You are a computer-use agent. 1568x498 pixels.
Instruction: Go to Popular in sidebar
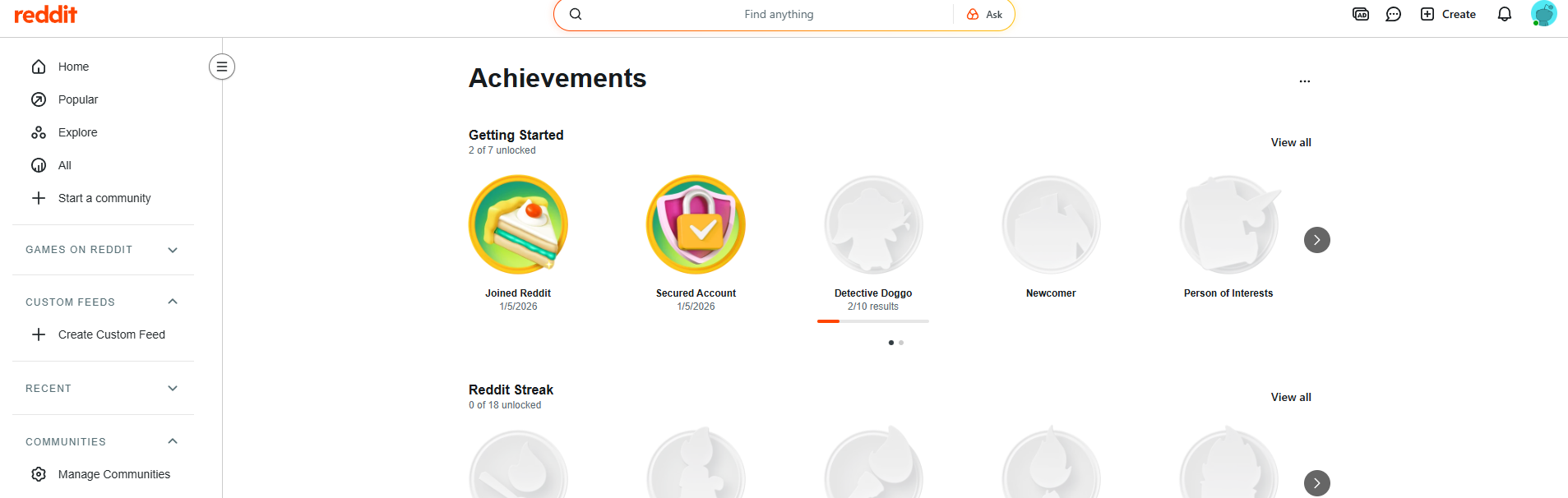coord(77,99)
